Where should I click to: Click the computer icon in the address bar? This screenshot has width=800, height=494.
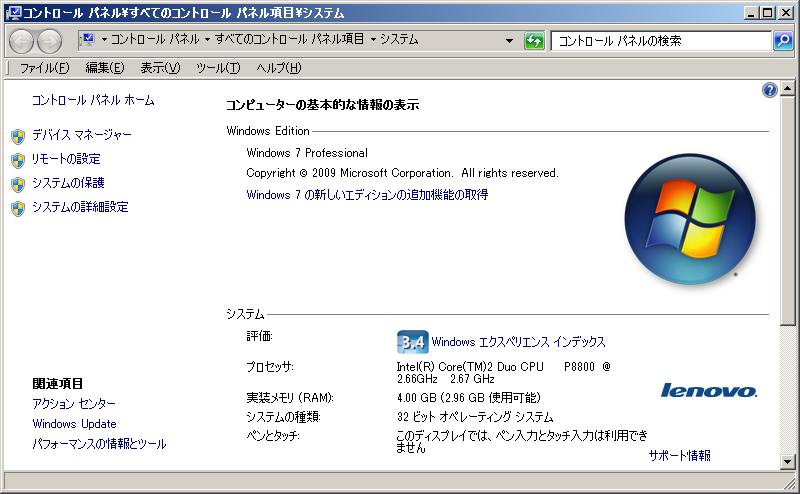point(87,40)
